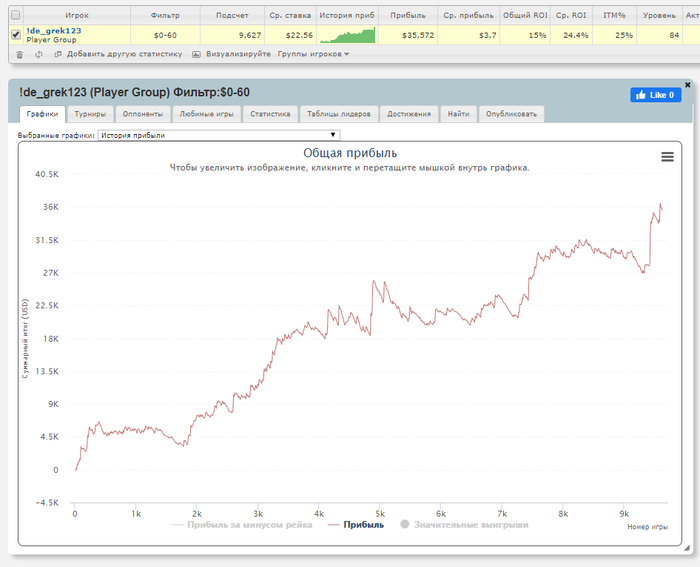Open the Оппоненты tab
This screenshot has width=700, height=567.
pos(143,114)
